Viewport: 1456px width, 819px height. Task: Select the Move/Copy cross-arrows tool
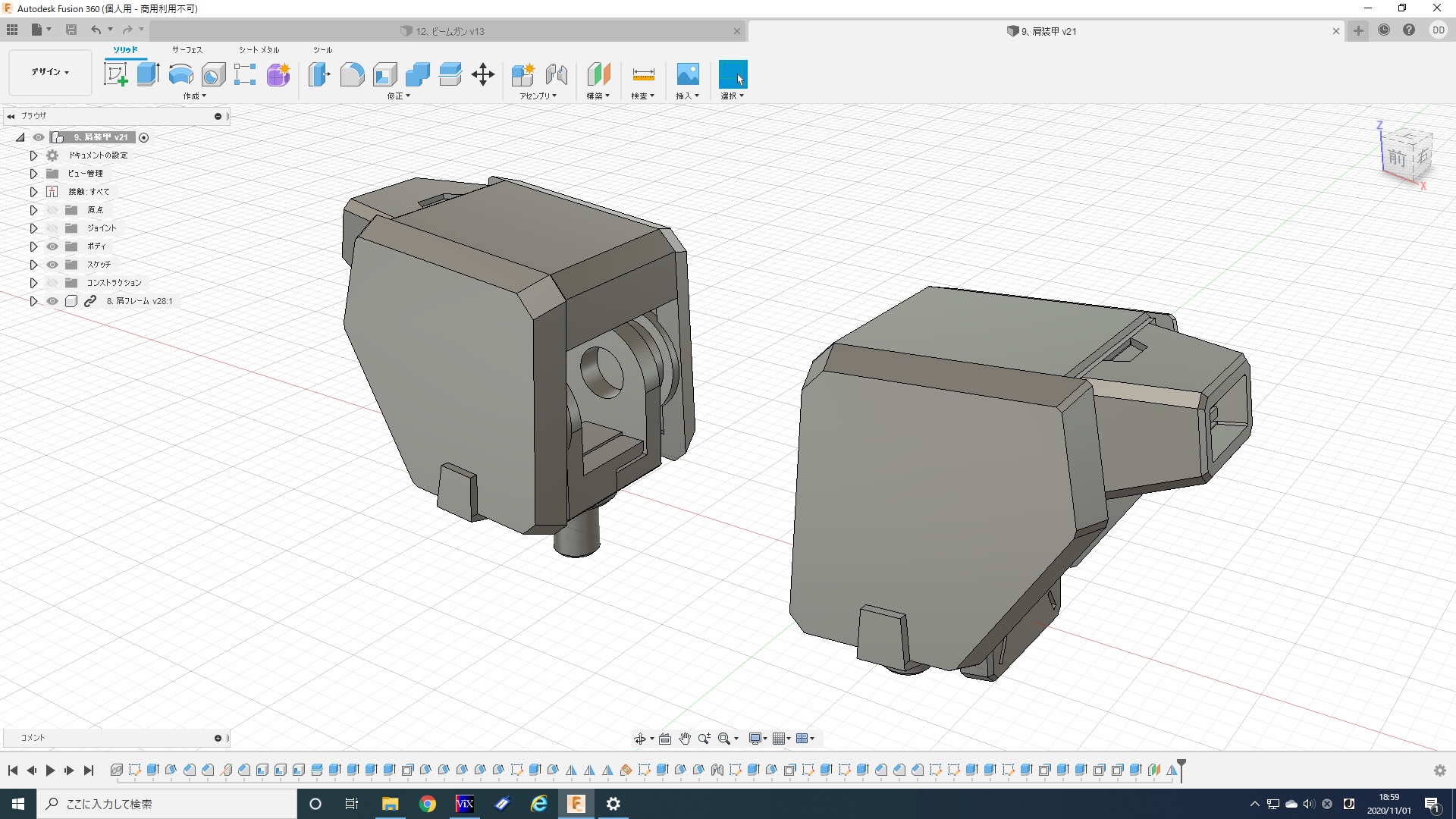(x=482, y=74)
